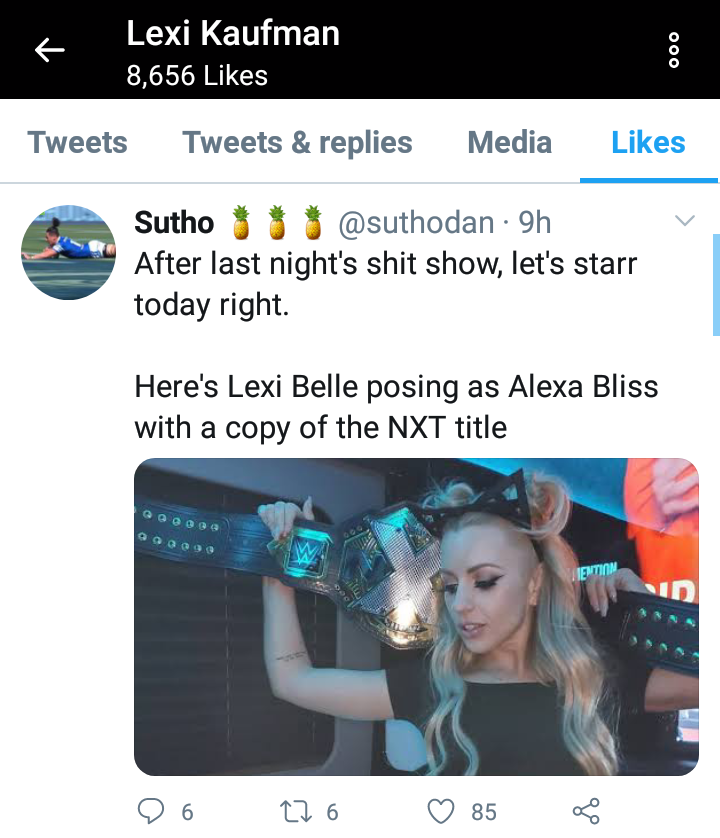Click the retweet arrows icon

296,811
